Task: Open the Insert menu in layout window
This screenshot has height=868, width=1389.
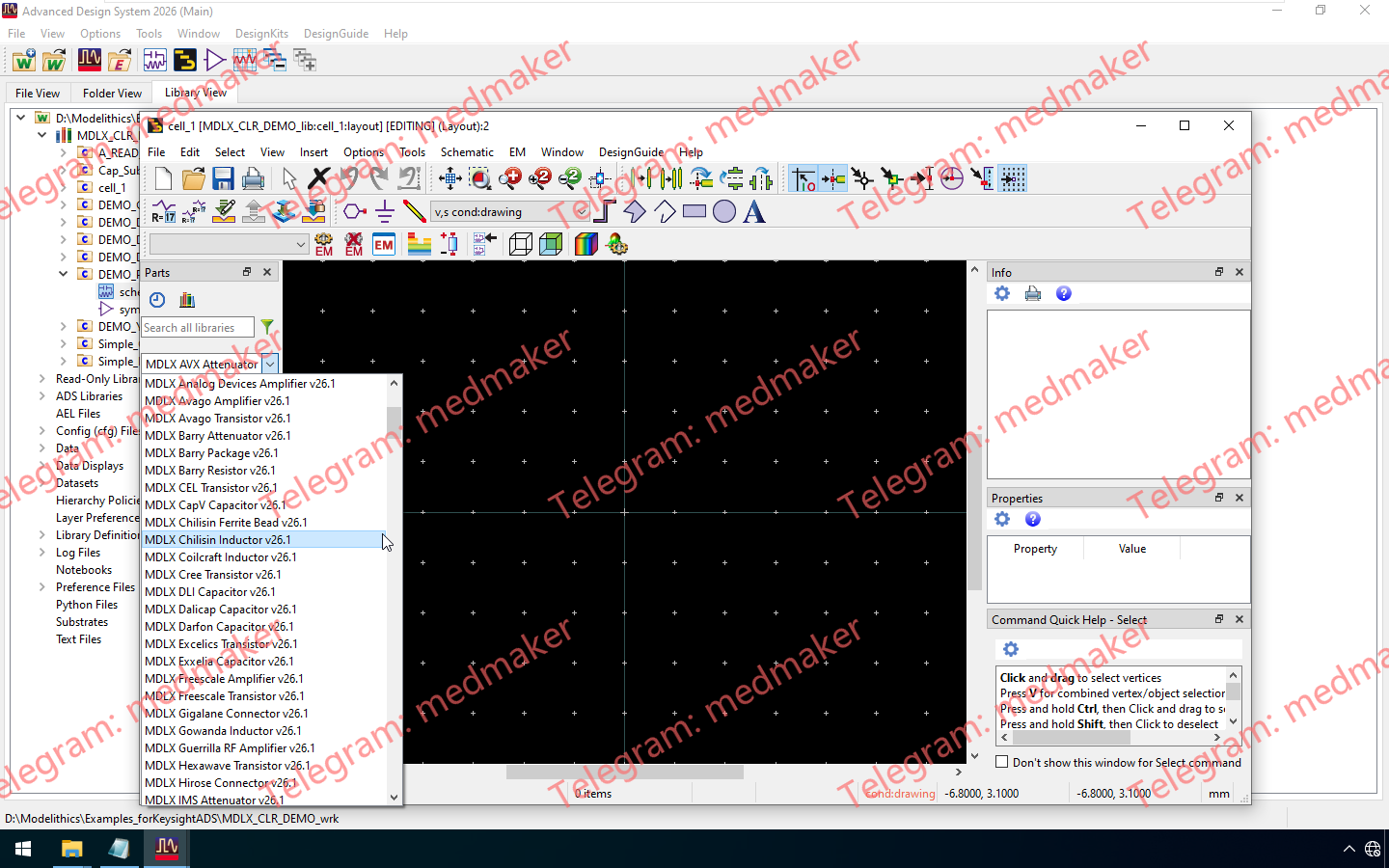Action: pyautogui.click(x=313, y=152)
